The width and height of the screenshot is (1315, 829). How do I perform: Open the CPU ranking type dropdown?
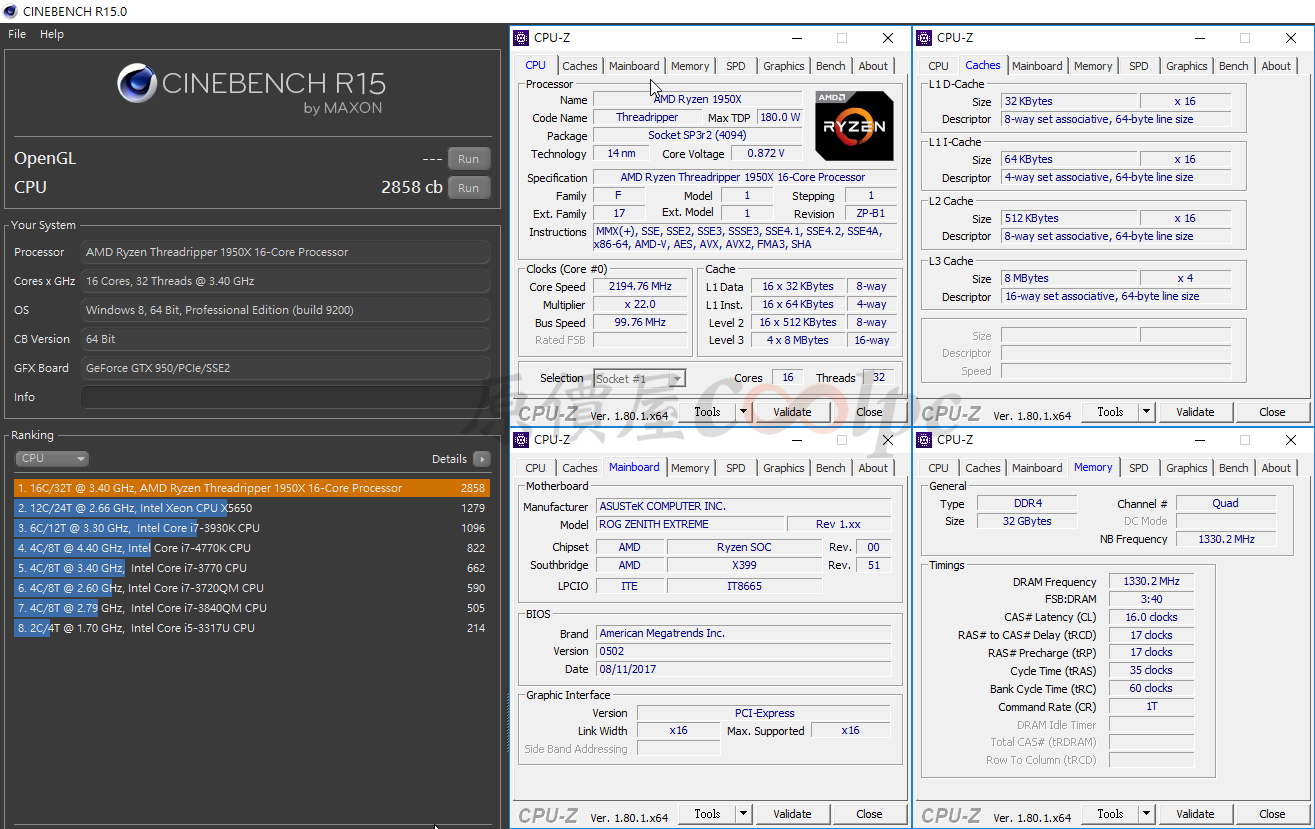point(52,459)
